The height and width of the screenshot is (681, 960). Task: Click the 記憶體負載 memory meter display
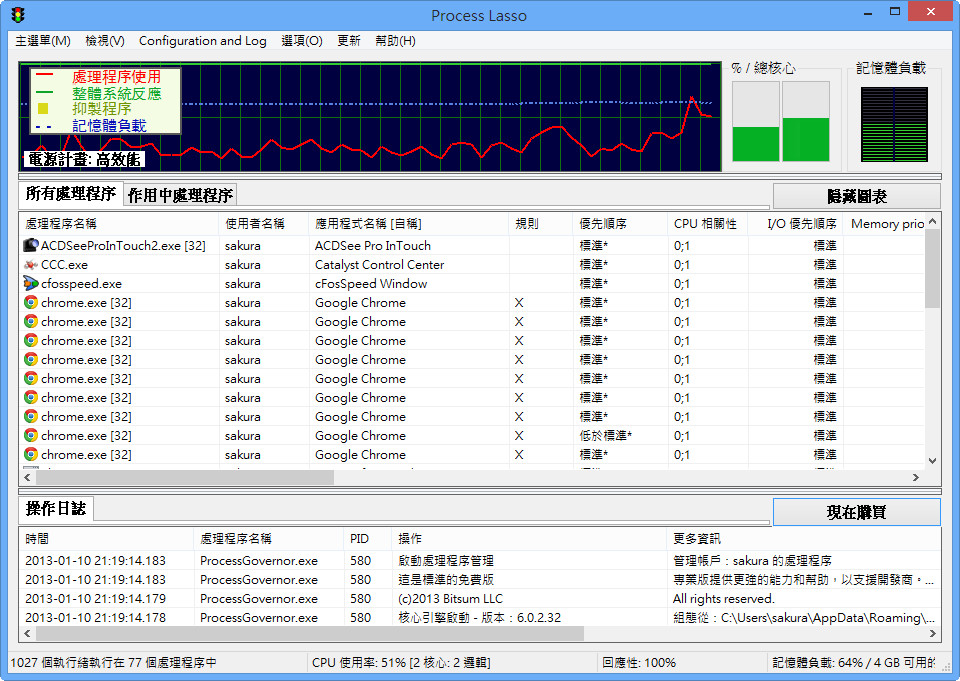894,124
